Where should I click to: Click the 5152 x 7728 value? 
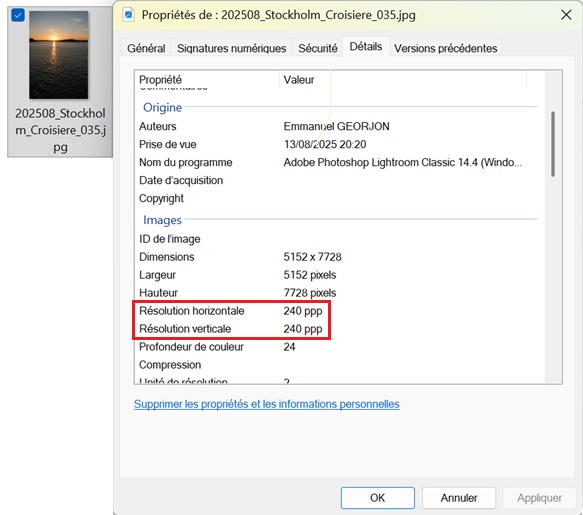tap(312, 257)
